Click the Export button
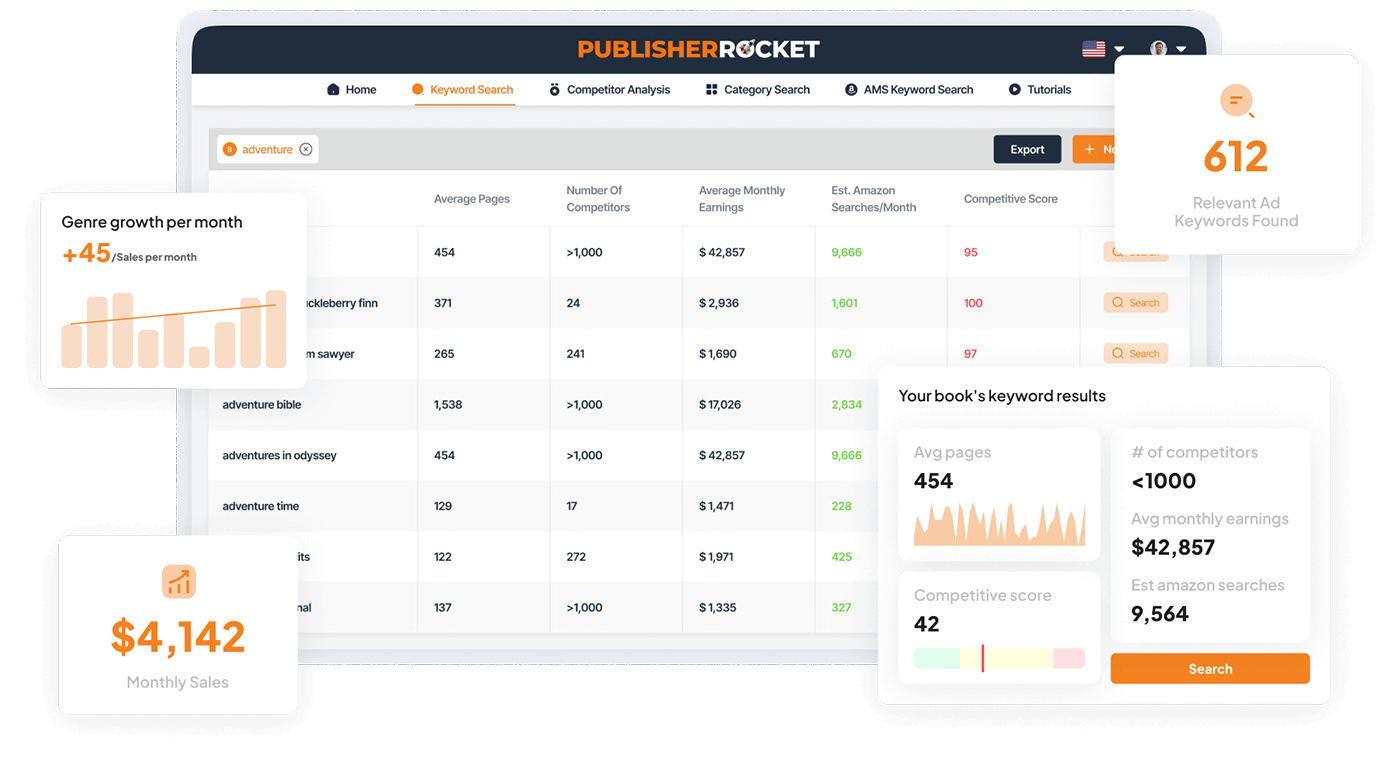Image resolution: width=1400 pixels, height=761 pixels. [x=1027, y=150]
